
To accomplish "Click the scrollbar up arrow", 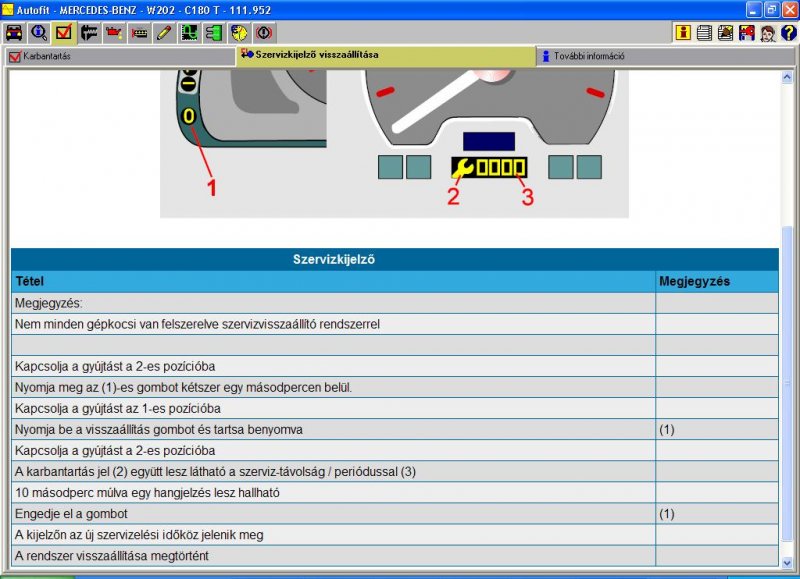I will (787, 77).
